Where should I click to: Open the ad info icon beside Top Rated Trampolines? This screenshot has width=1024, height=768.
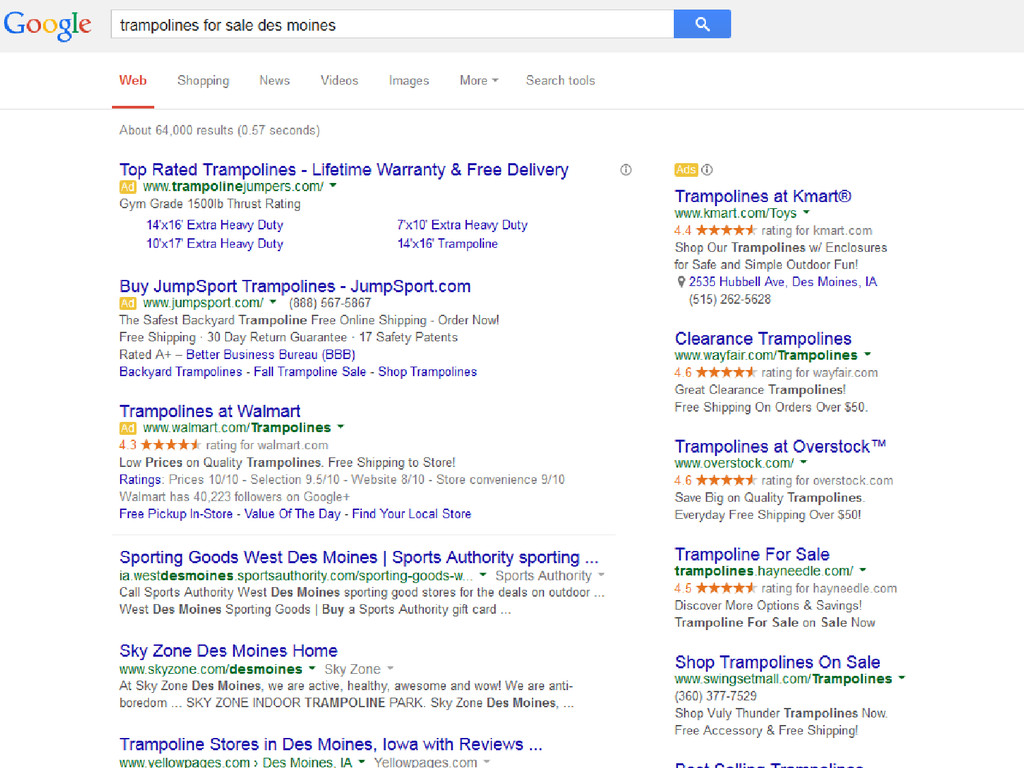(626, 170)
